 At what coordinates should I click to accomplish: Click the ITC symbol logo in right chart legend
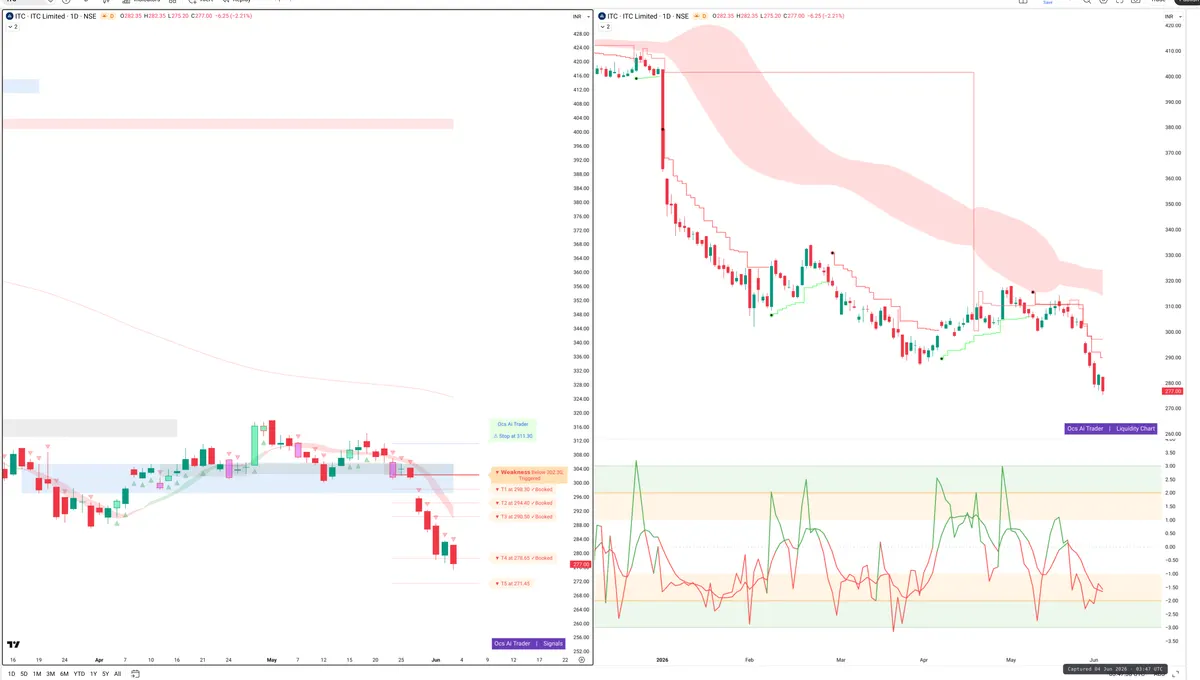pos(601,17)
